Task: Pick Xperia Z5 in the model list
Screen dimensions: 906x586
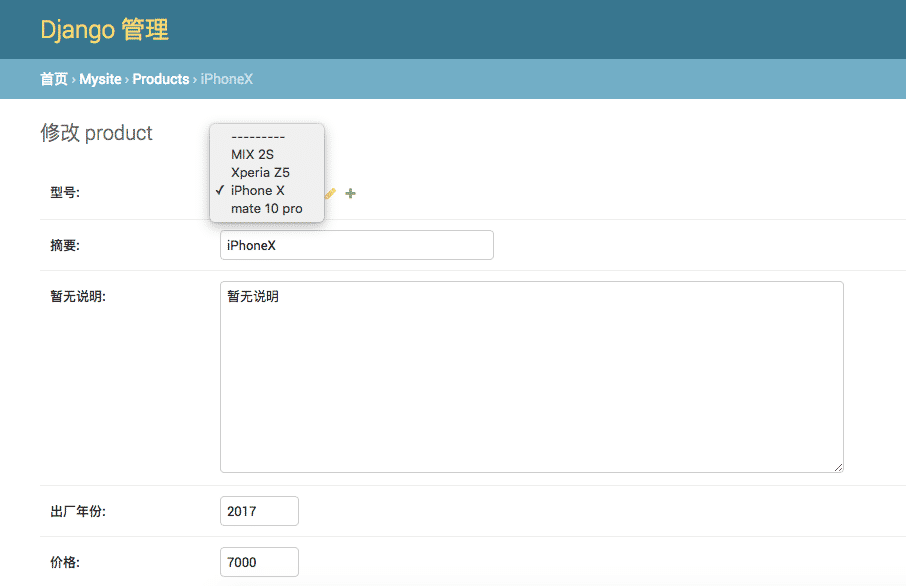Action: click(x=267, y=172)
